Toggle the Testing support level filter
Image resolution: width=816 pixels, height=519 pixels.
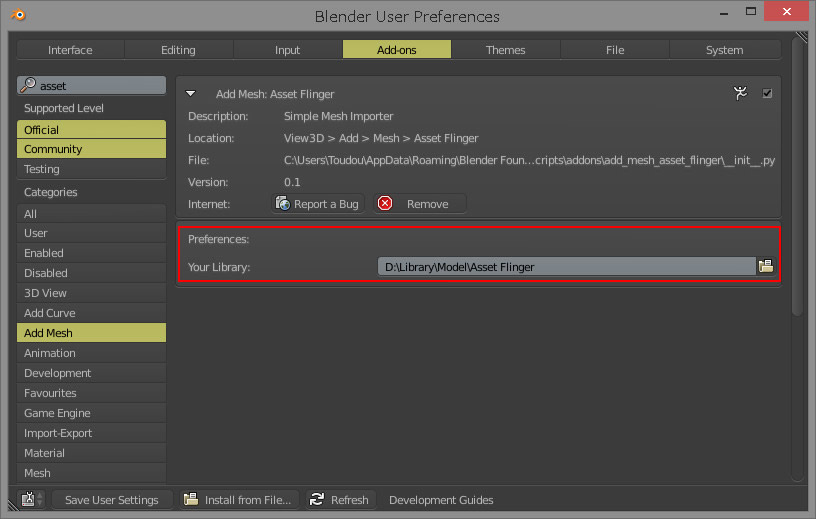(92, 169)
